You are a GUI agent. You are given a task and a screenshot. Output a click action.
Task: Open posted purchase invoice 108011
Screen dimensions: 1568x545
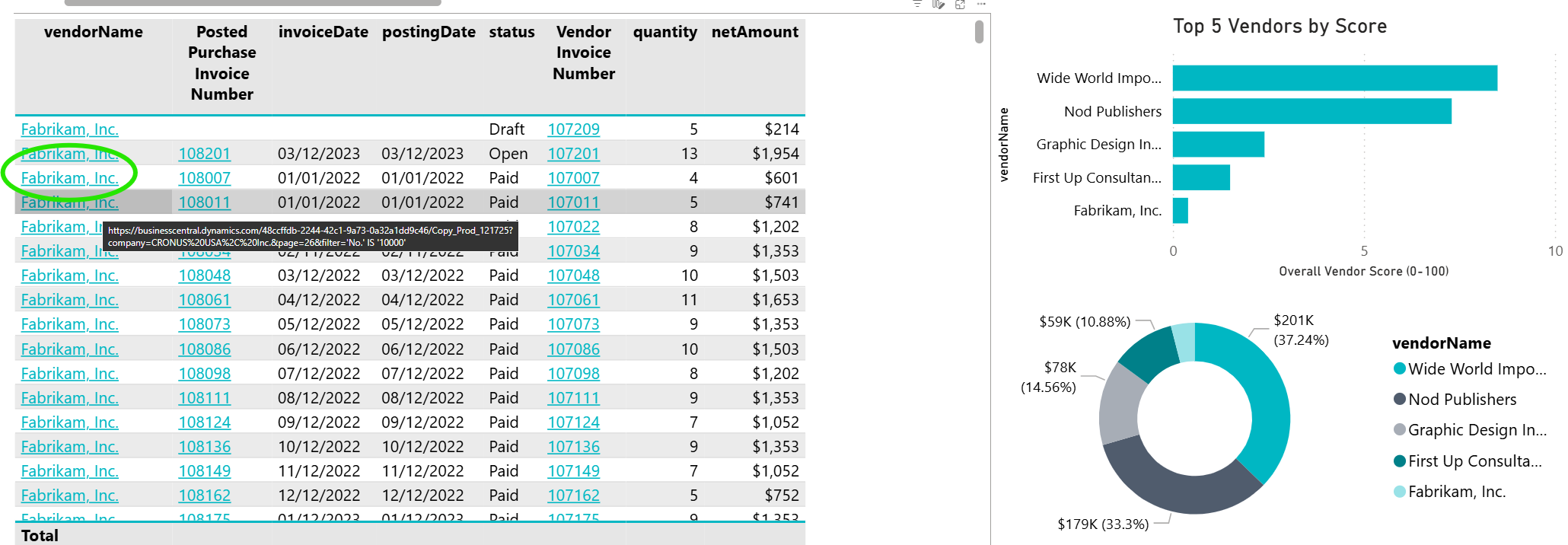tap(204, 202)
